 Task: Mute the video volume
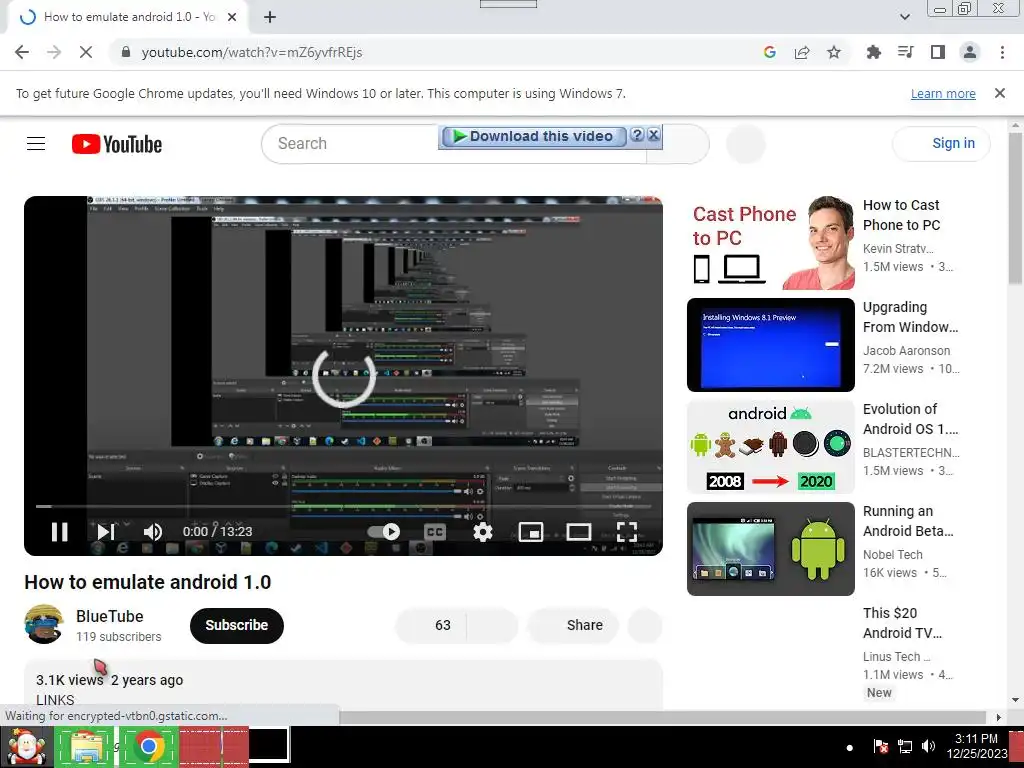point(153,532)
